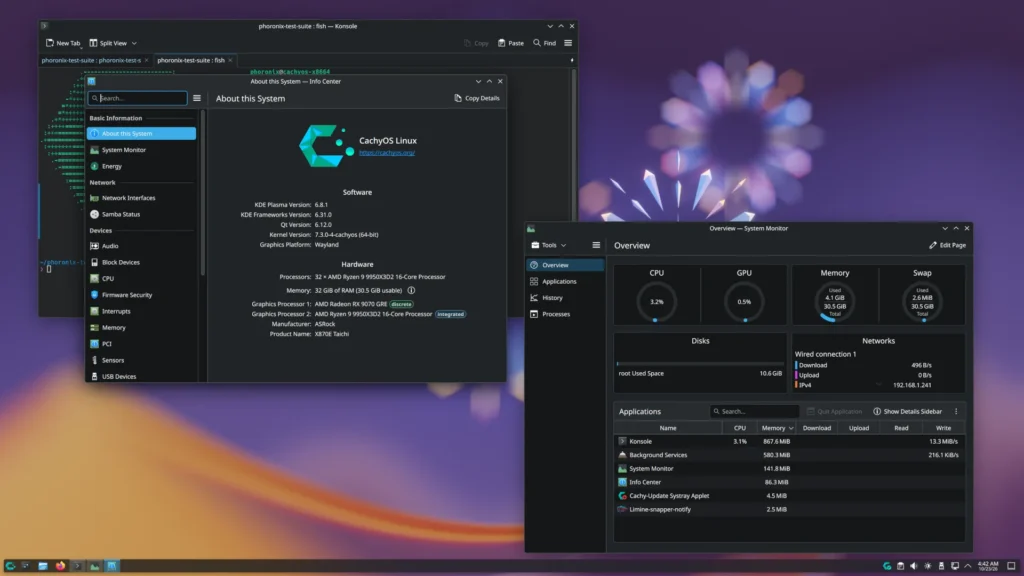
Task: Open the cachyos.org website link
Action: click(387, 153)
